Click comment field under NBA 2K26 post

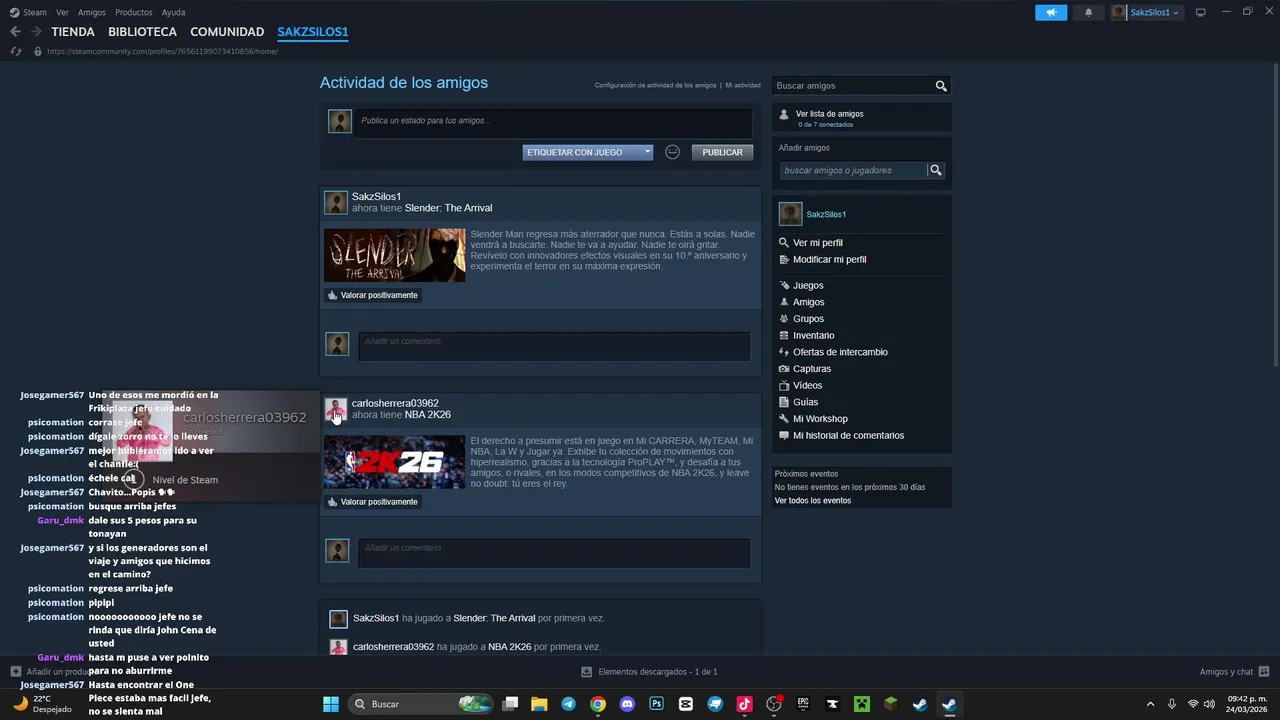pyautogui.click(x=554, y=553)
